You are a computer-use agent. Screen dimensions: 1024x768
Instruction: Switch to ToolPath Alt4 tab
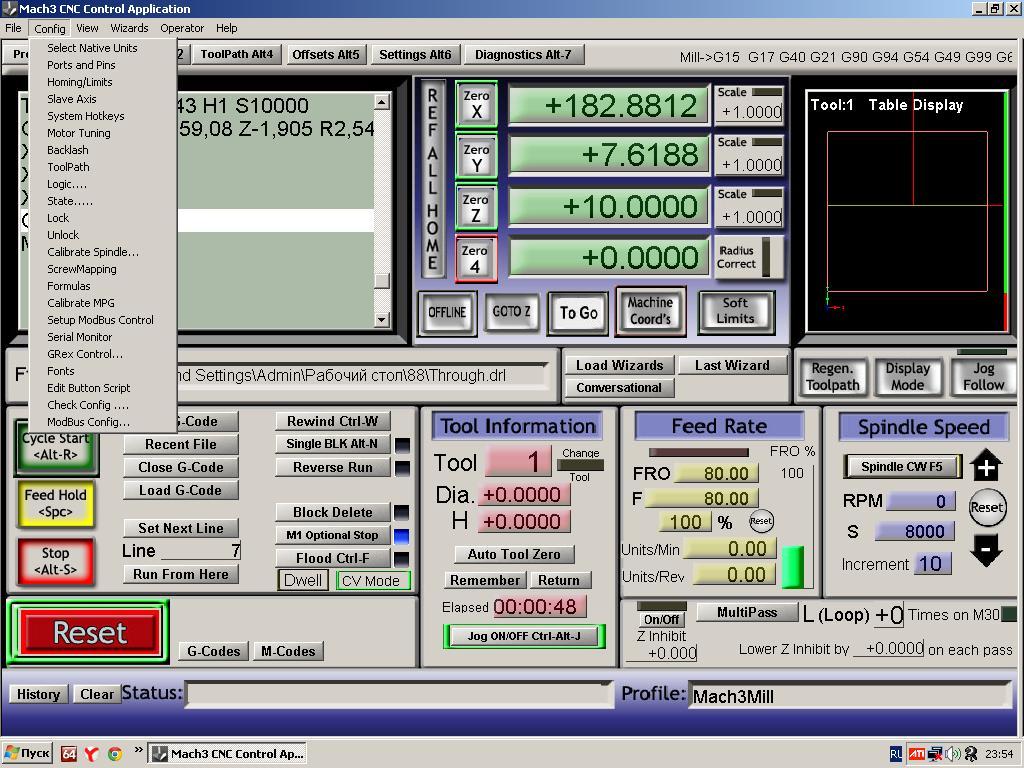pos(236,54)
